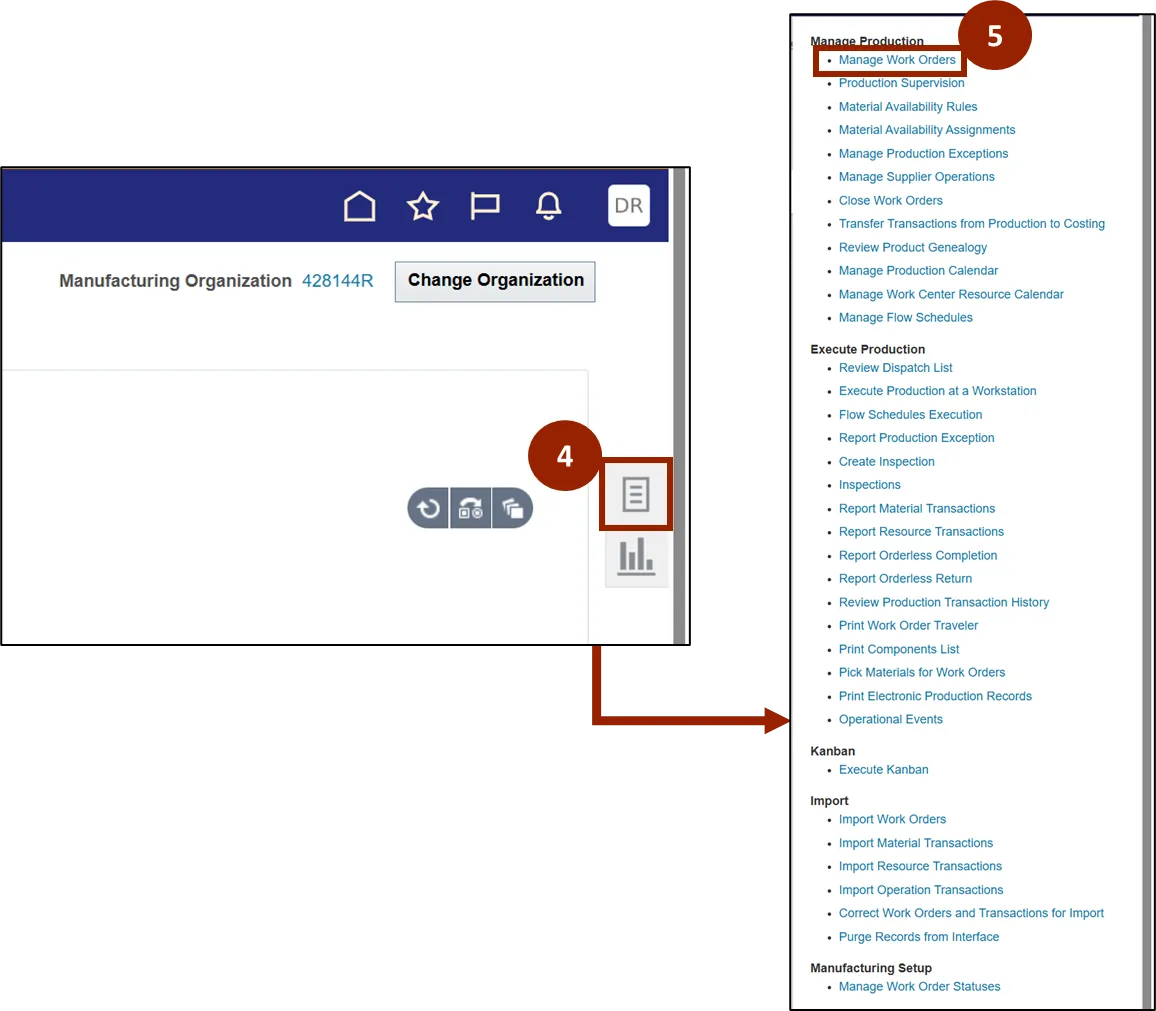Screen dimensions: 1156x1011
Task: Open Flow Schedules Execution
Action: [x=910, y=414]
